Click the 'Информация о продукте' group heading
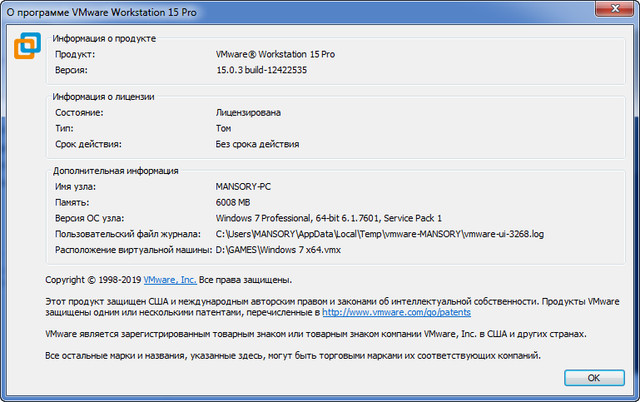Viewport: 640px width, 402px height. coord(104,38)
